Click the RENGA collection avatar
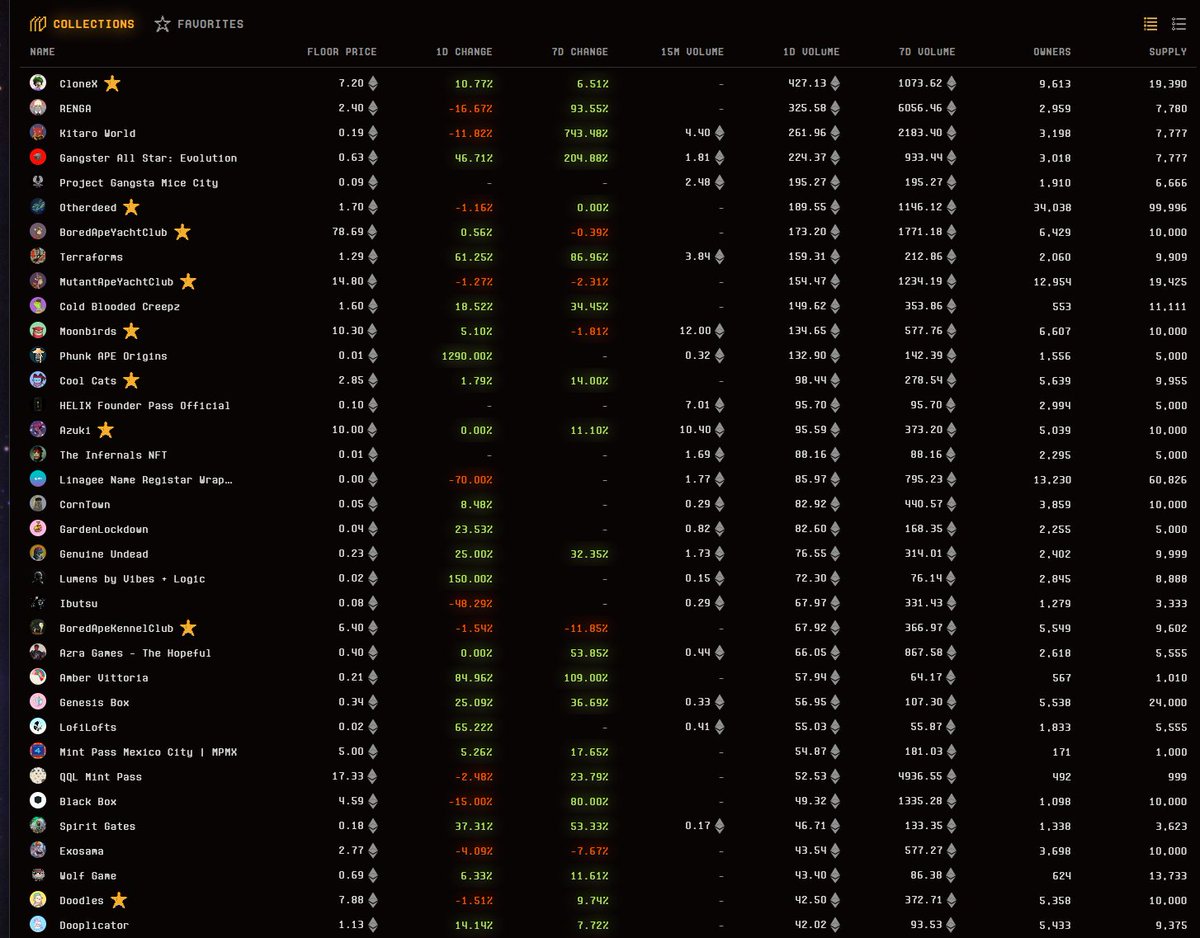1200x938 pixels. pos(38,108)
